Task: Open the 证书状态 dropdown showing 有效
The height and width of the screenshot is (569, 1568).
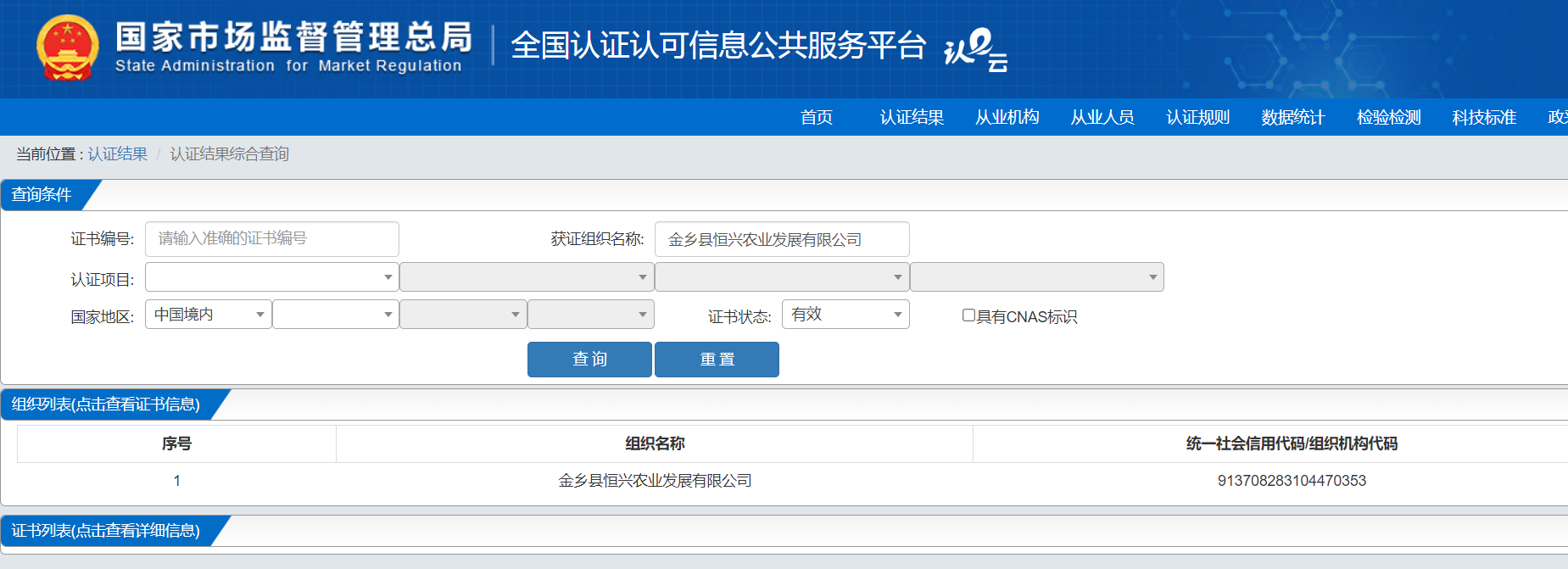Action: 845,314
